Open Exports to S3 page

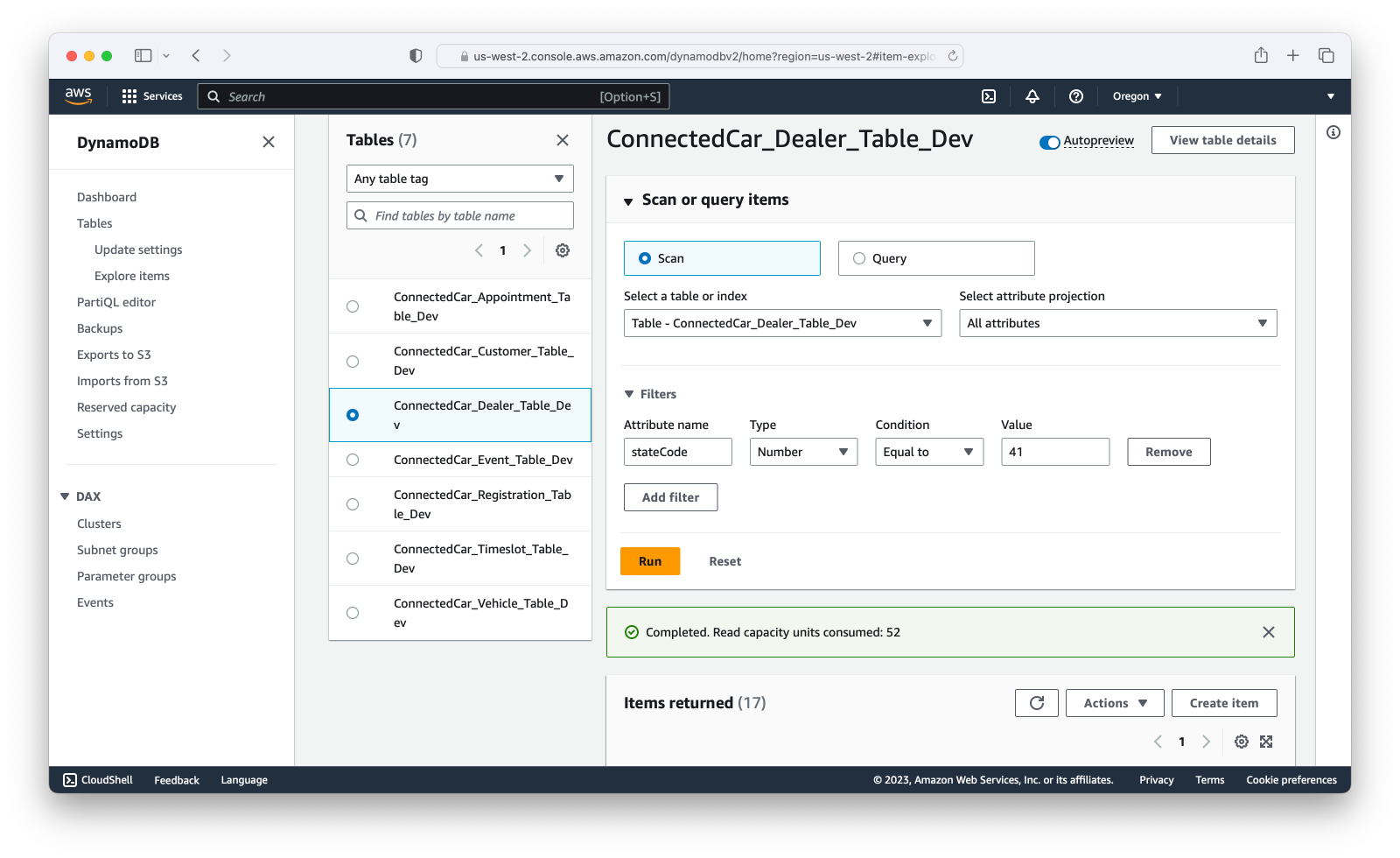pos(114,355)
